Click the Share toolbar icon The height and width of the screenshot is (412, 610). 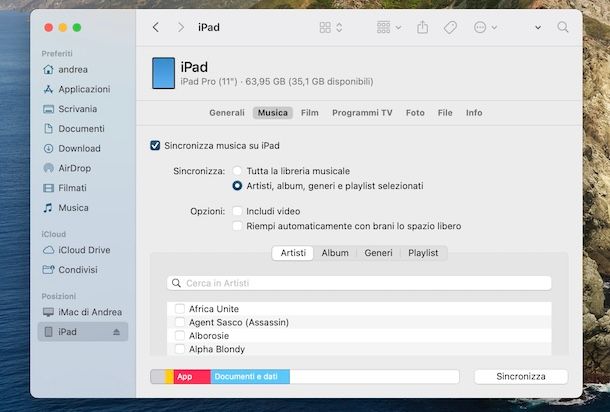pyautogui.click(x=422, y=27)
